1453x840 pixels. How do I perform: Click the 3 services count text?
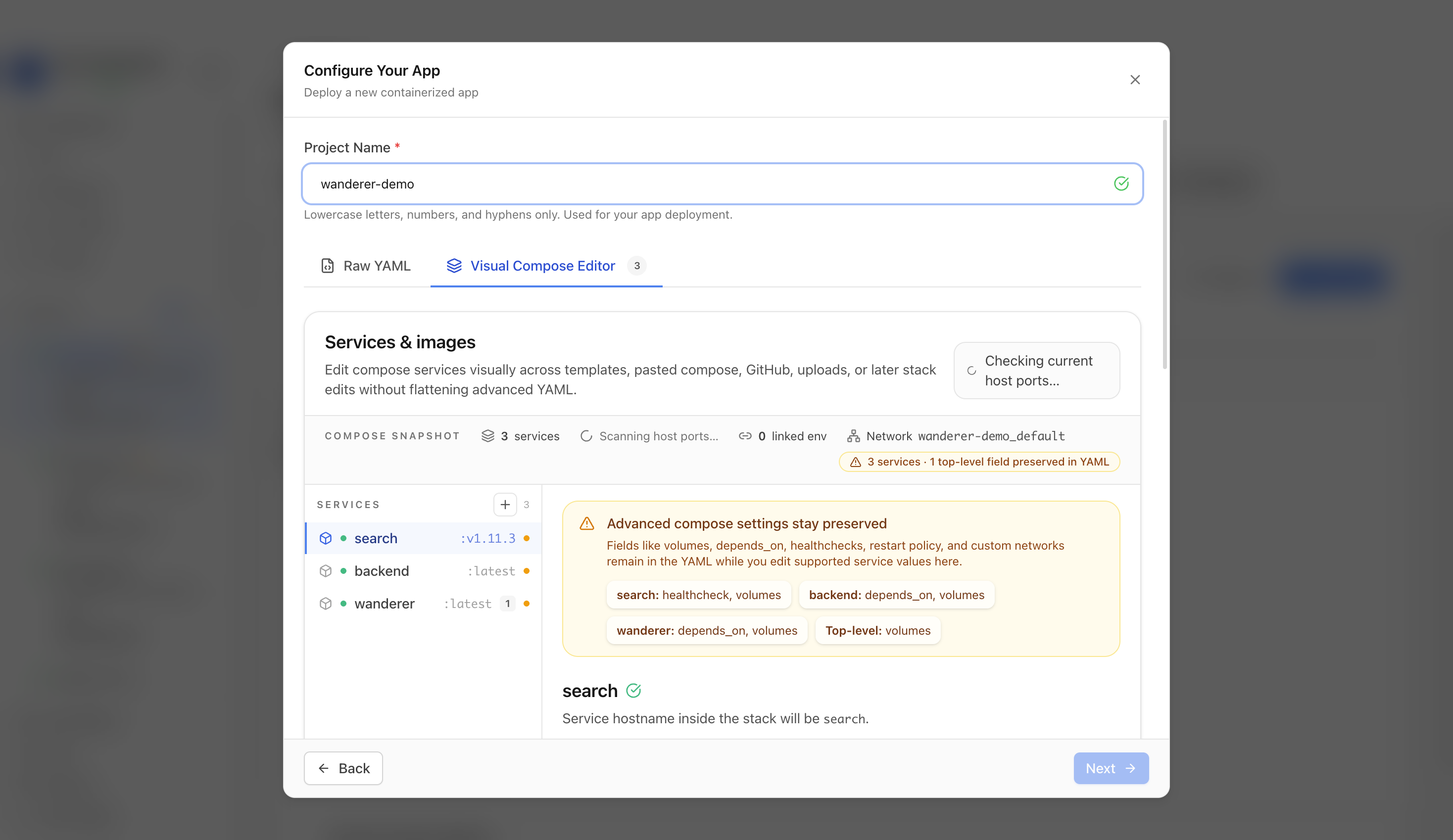pos(530,436)
